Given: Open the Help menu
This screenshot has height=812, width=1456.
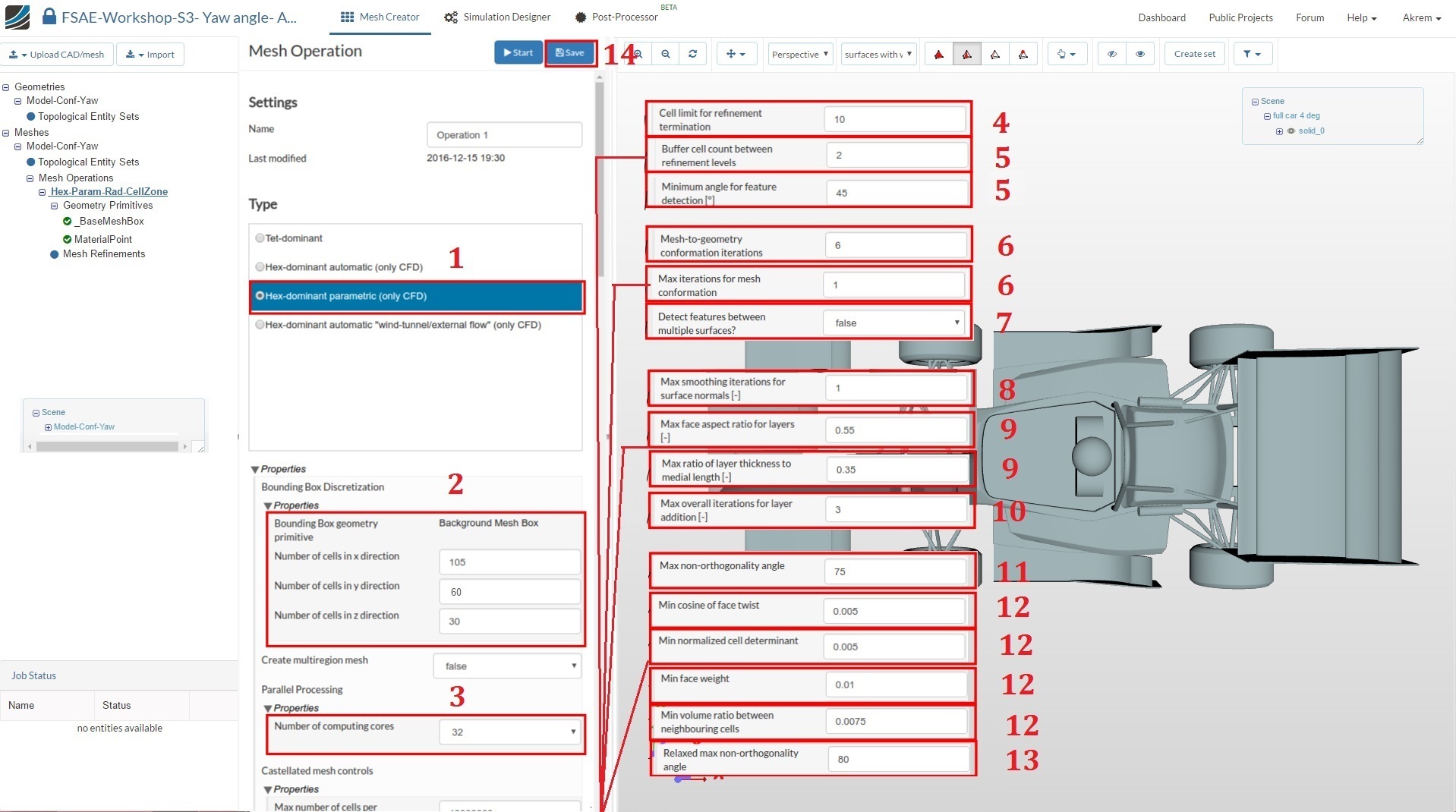Looking at the screenshot, I should 1362,17.
